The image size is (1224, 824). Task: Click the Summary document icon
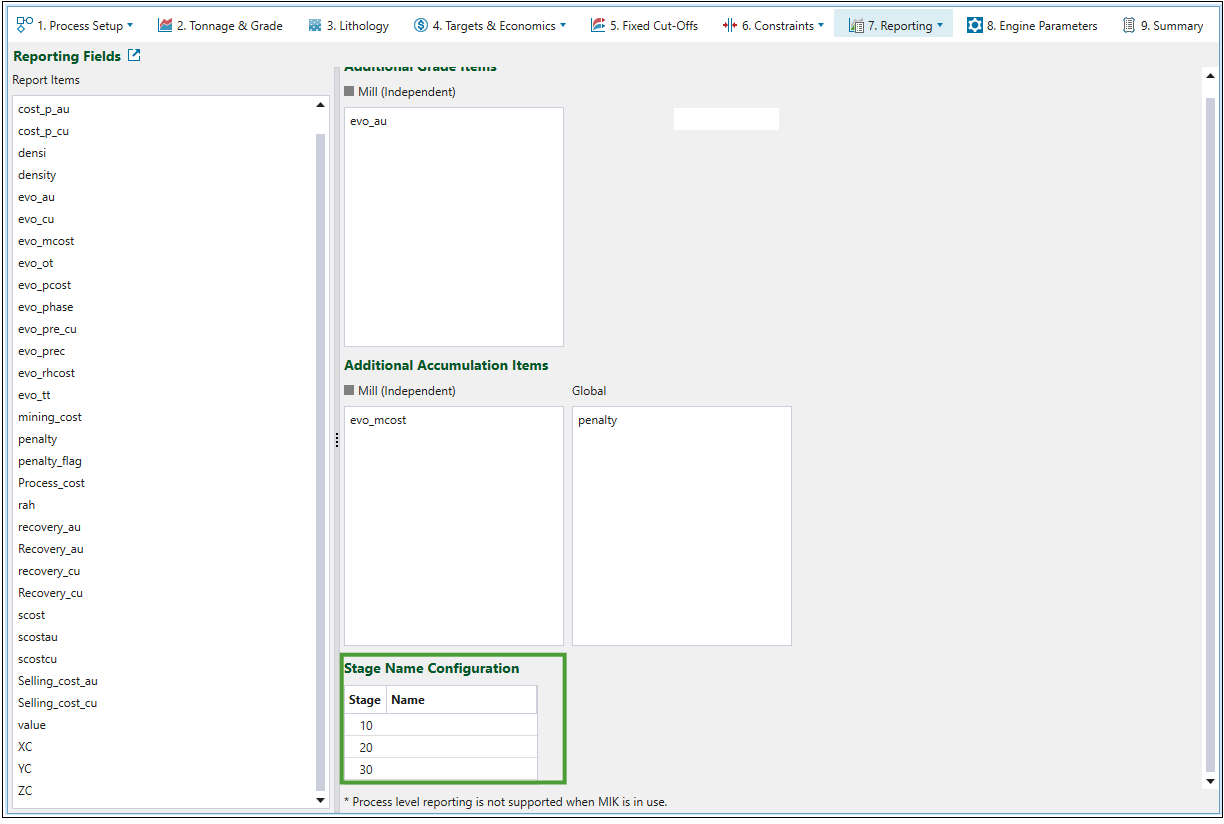(x=1129, y=25)
